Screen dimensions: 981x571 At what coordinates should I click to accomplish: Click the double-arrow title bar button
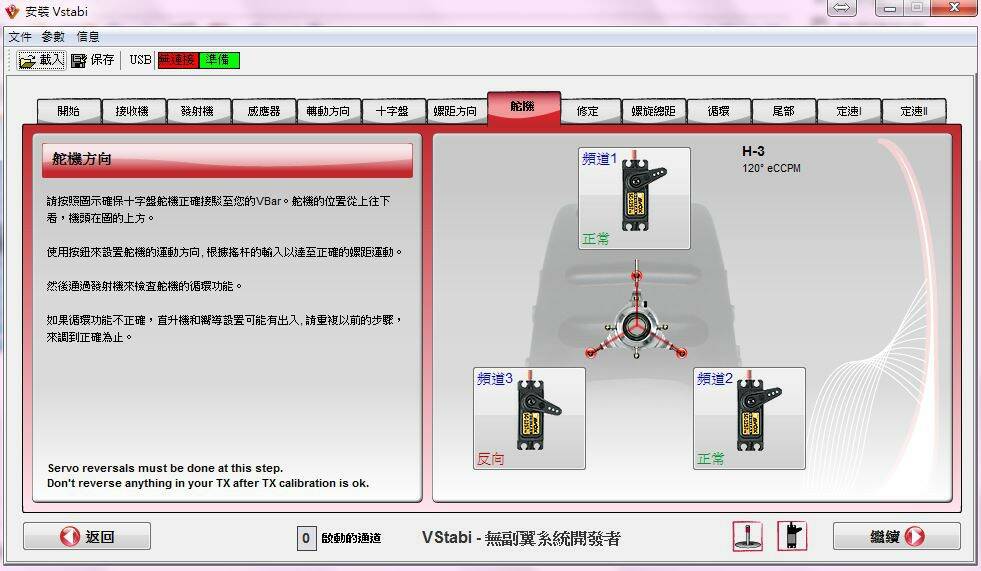click(842, 8)
